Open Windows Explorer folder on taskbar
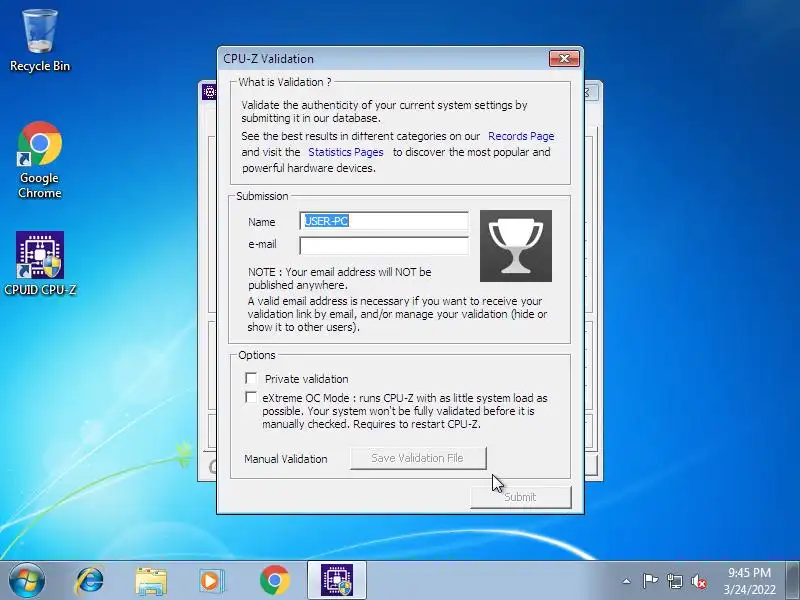The image size is (800, 600). [151, 582]
